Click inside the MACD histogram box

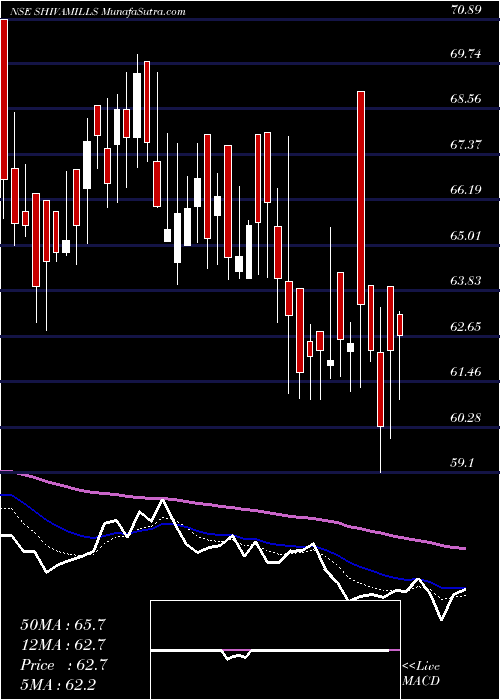(x=275, y=650)
